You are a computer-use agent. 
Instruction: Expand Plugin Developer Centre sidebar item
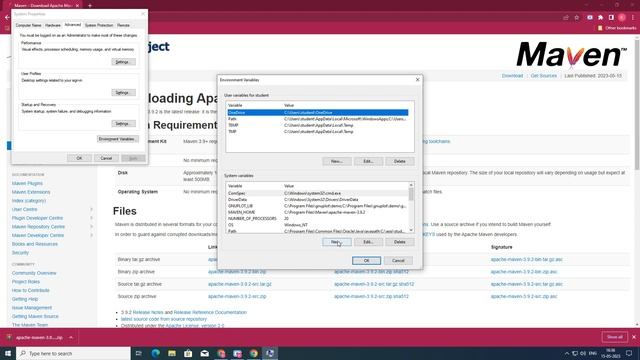click(91, 218)
